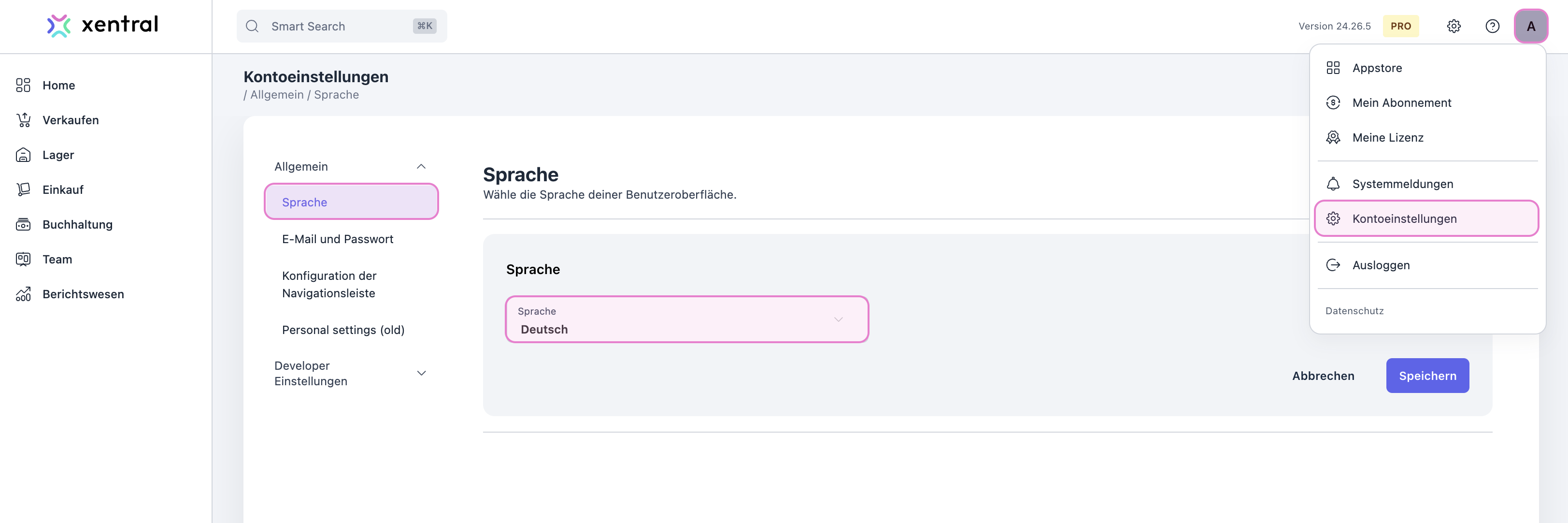Click the Abbrechen button
The height and width of the screenshot is (523, 1568).
1323,376
